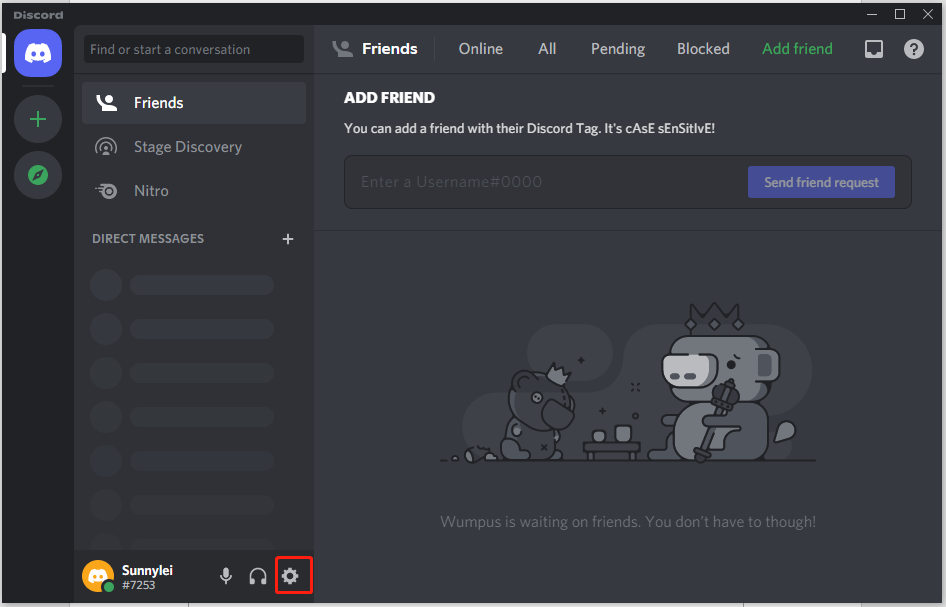This screenshot has height=607, width=946.
Task: Click the DIRECT MESSAGES header text
Action: (148, 239)
